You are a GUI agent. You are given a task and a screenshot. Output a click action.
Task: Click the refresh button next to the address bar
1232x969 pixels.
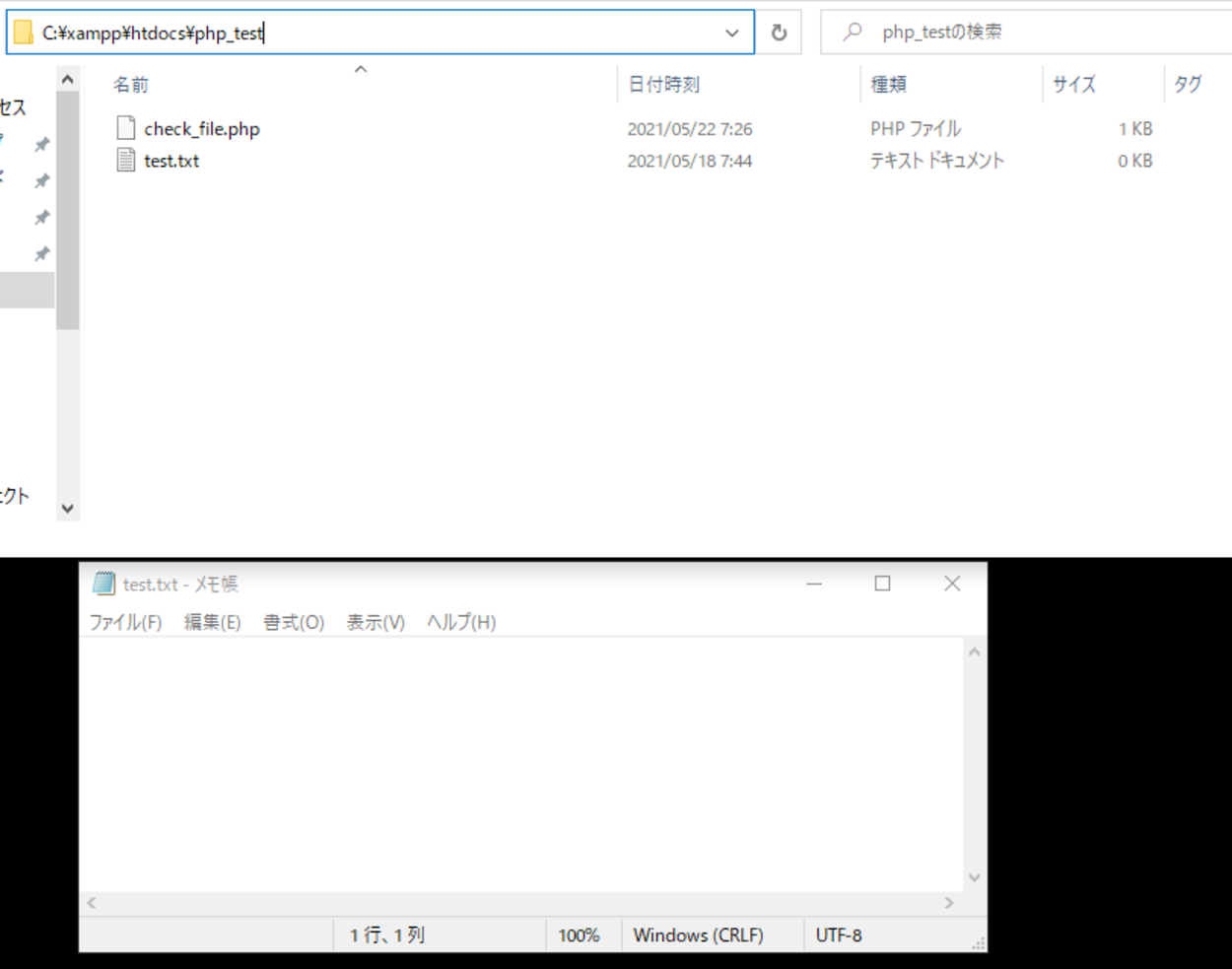coord(779,33)
